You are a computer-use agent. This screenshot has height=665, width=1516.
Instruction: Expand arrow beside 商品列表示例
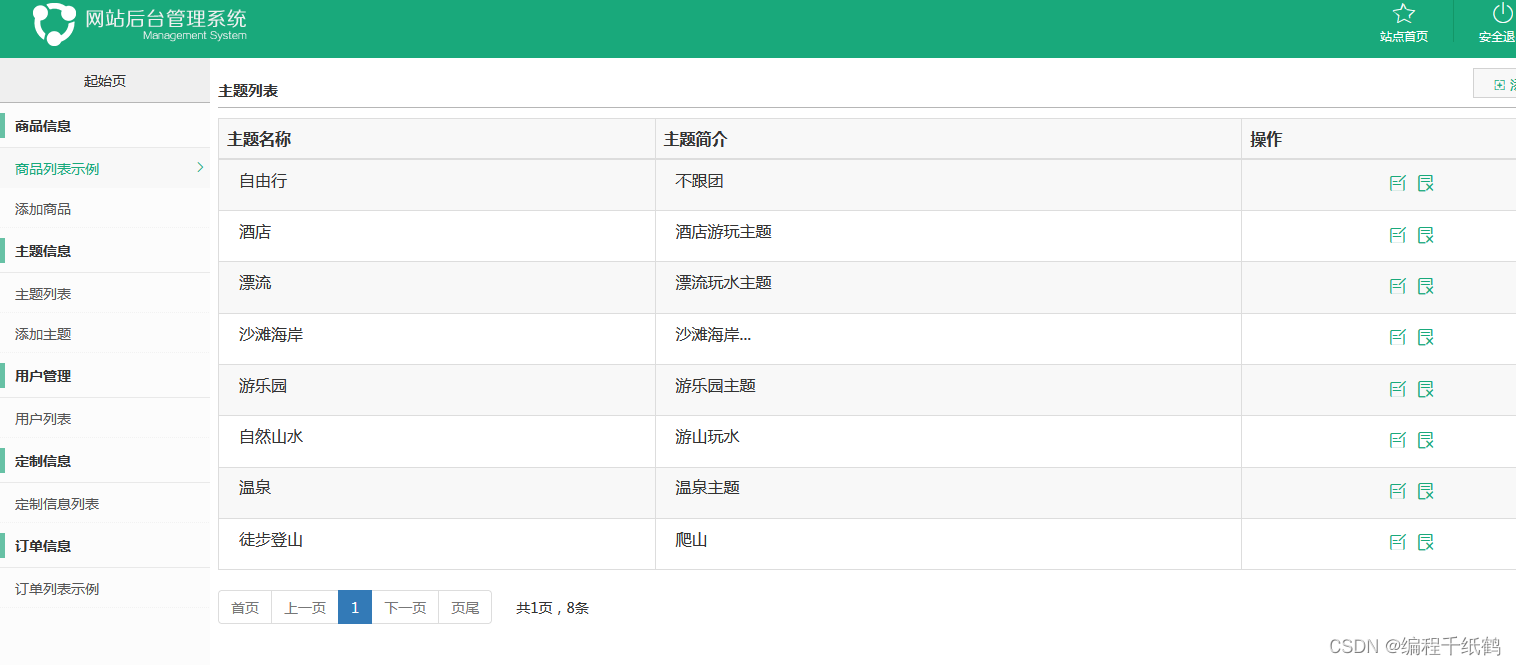pyautogui.click(x=200, y=167)
